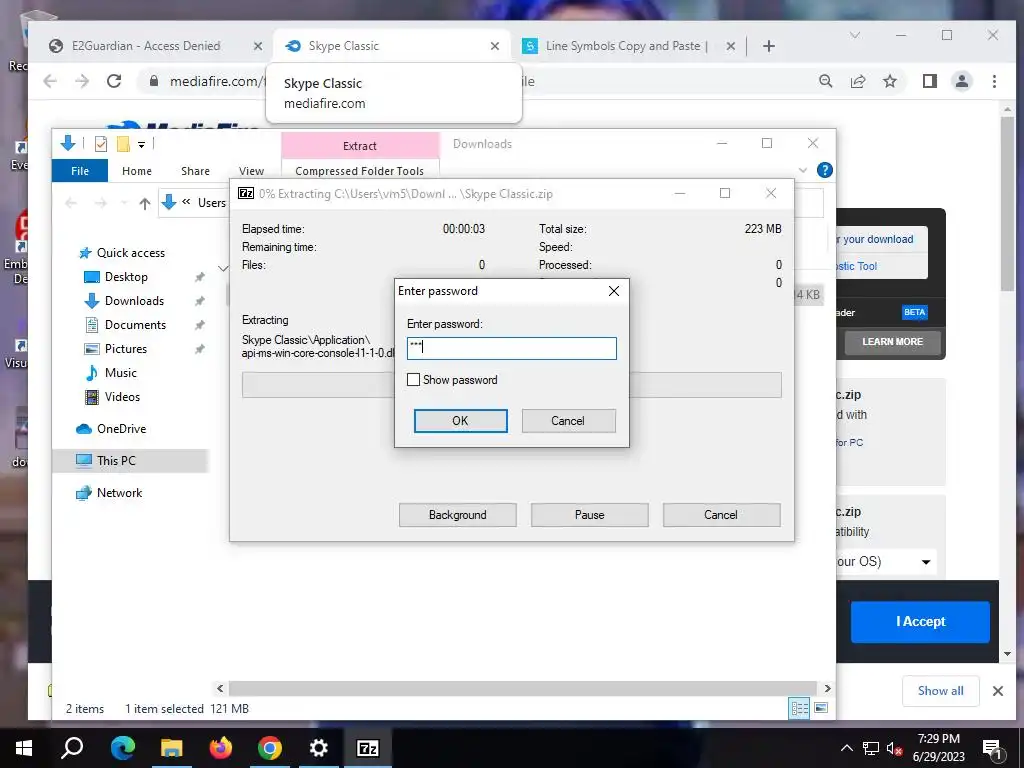Expand the Explorer ribbon chevron
1024x768 pixels.
pyautogui.click(x=803, y=170)
